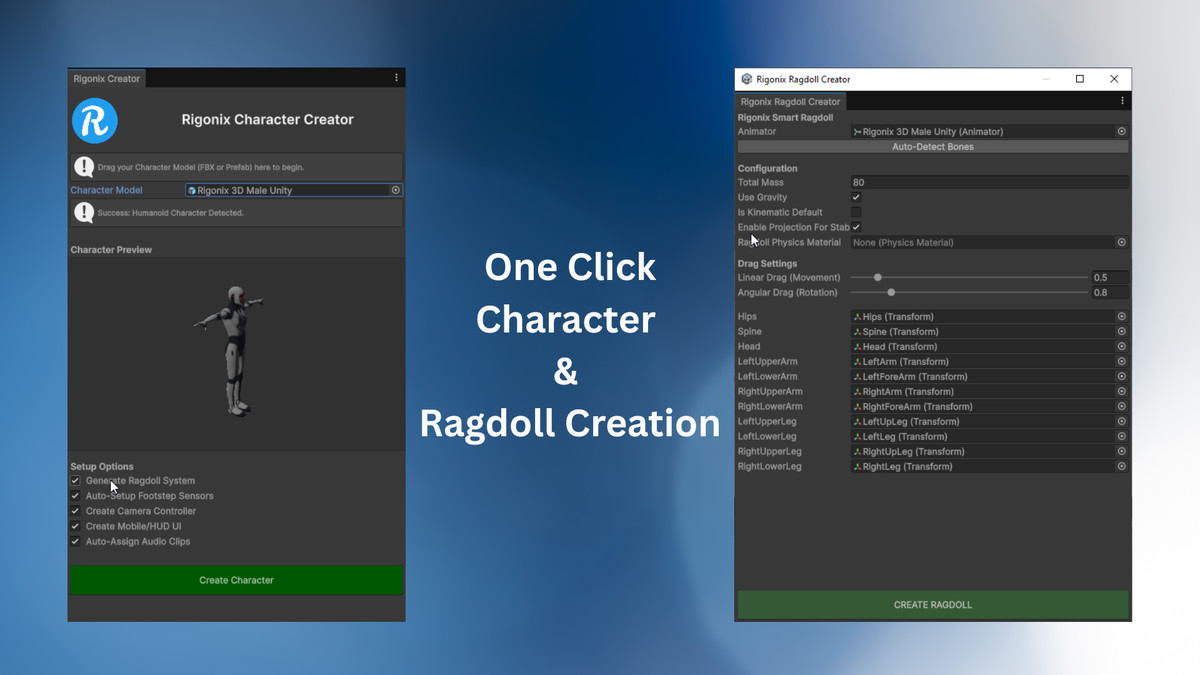This screenshot has width=1200, height=675.
Task: Disable the Use Gravity checkbox
Action: coord(856,197)
